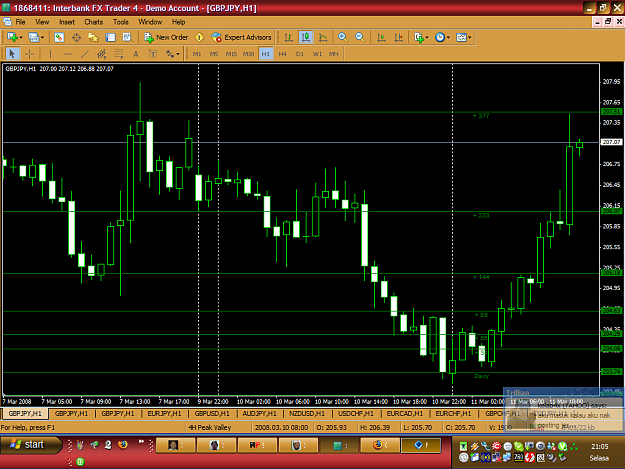Image resolution: width=625 pixels, height=469 pixels.
Task: Select the arrow Cursor tool
Action: coord(12,53)
